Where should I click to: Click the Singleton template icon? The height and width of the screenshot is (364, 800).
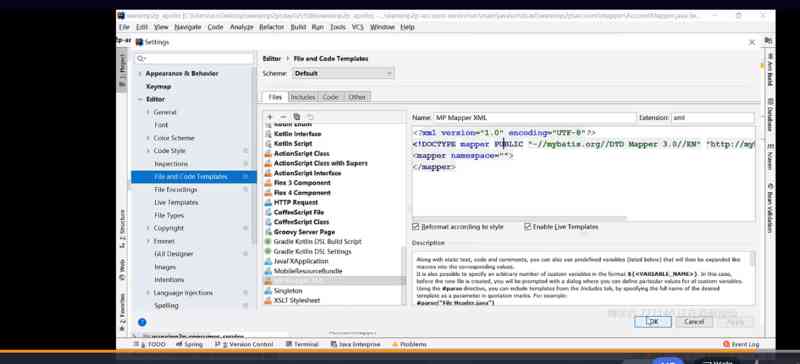click(268, 290)
